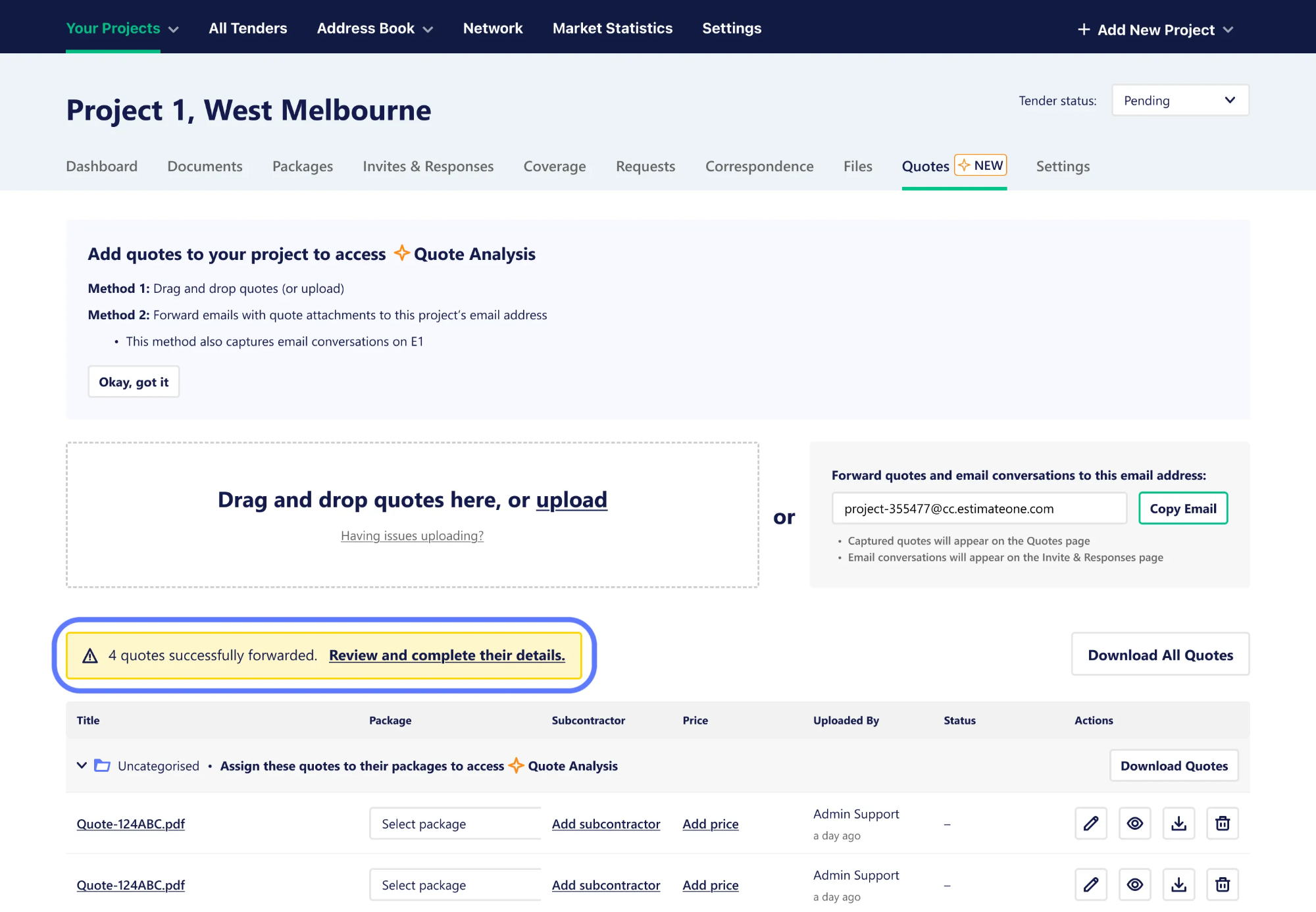Screen dimensions: 1316x912
Task: Click the pencil edit icon in first quote row
Action: point(1090,823)
